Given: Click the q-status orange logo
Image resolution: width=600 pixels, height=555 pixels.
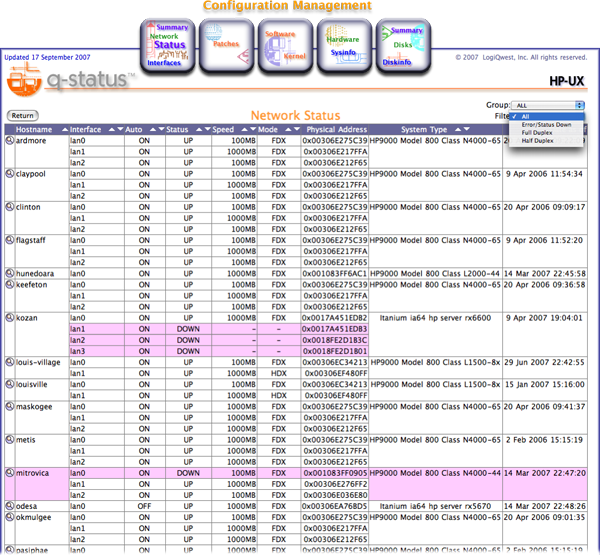Looking at the screenshot, I should click(24, 80).
